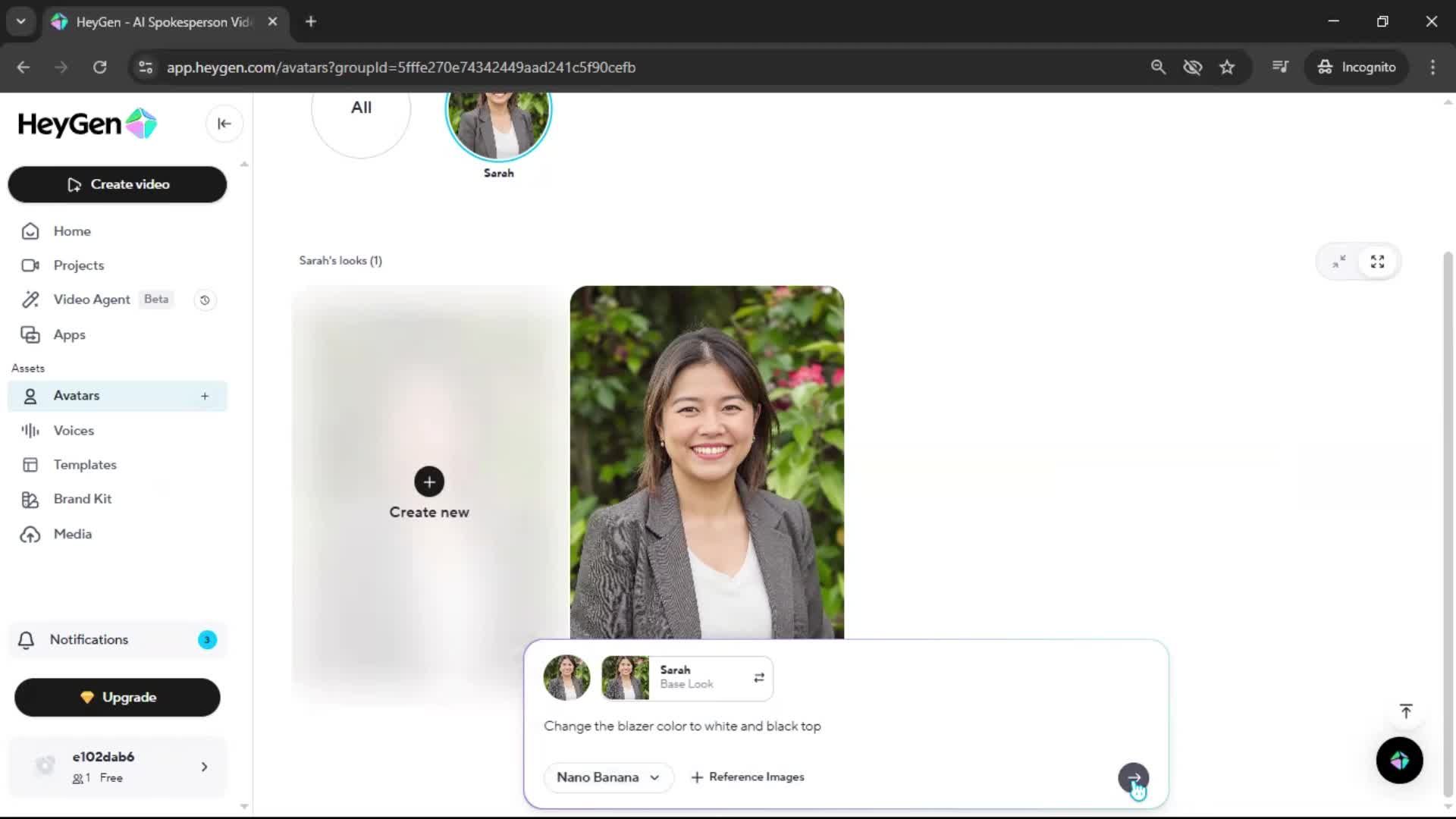Open Templates from sidebar menu
1456x819 pixels.
pos(85,465)
